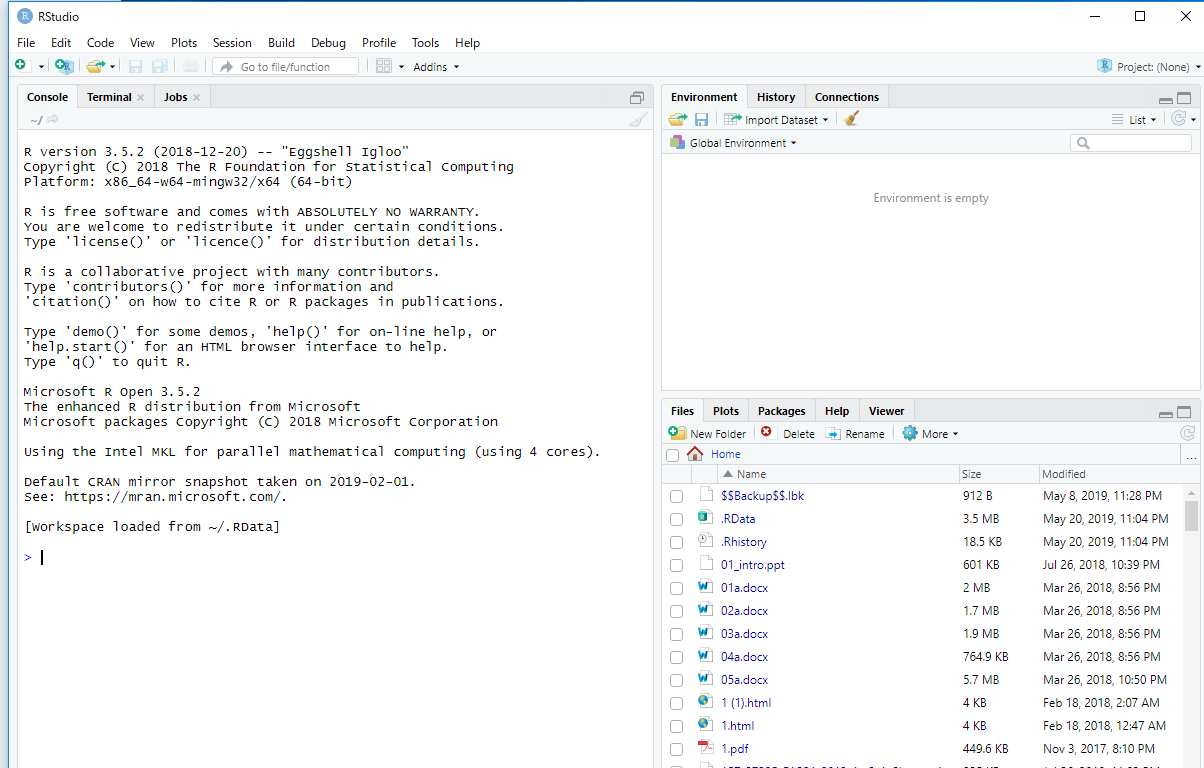Select the 01_intro.ppt checkbox

point(677,565)
